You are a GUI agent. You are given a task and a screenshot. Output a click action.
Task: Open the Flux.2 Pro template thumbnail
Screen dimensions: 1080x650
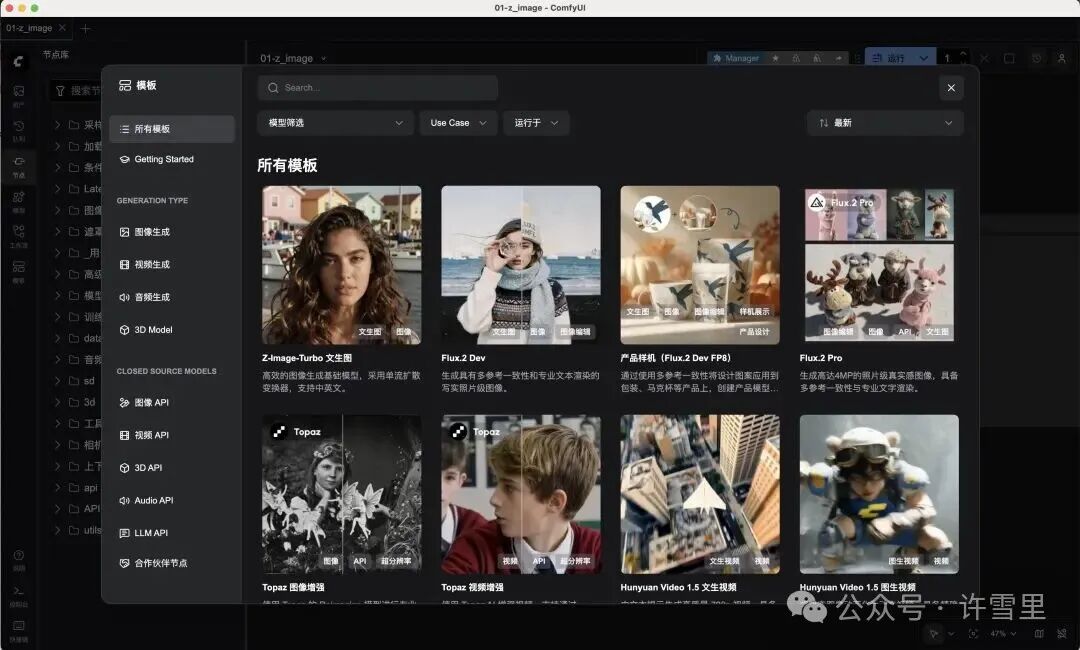coord(879,265)
